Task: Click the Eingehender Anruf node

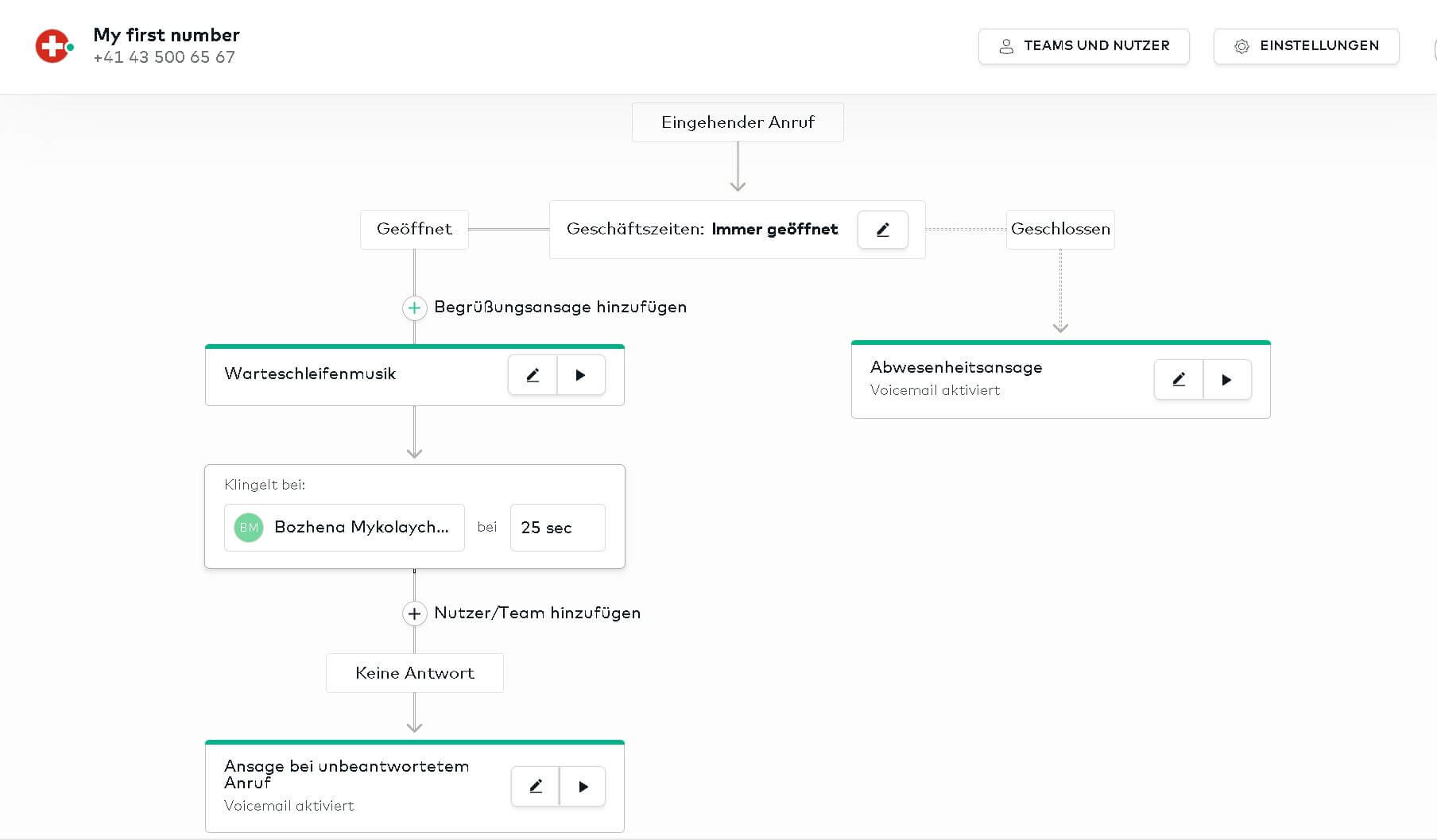Action: (738, 122)
